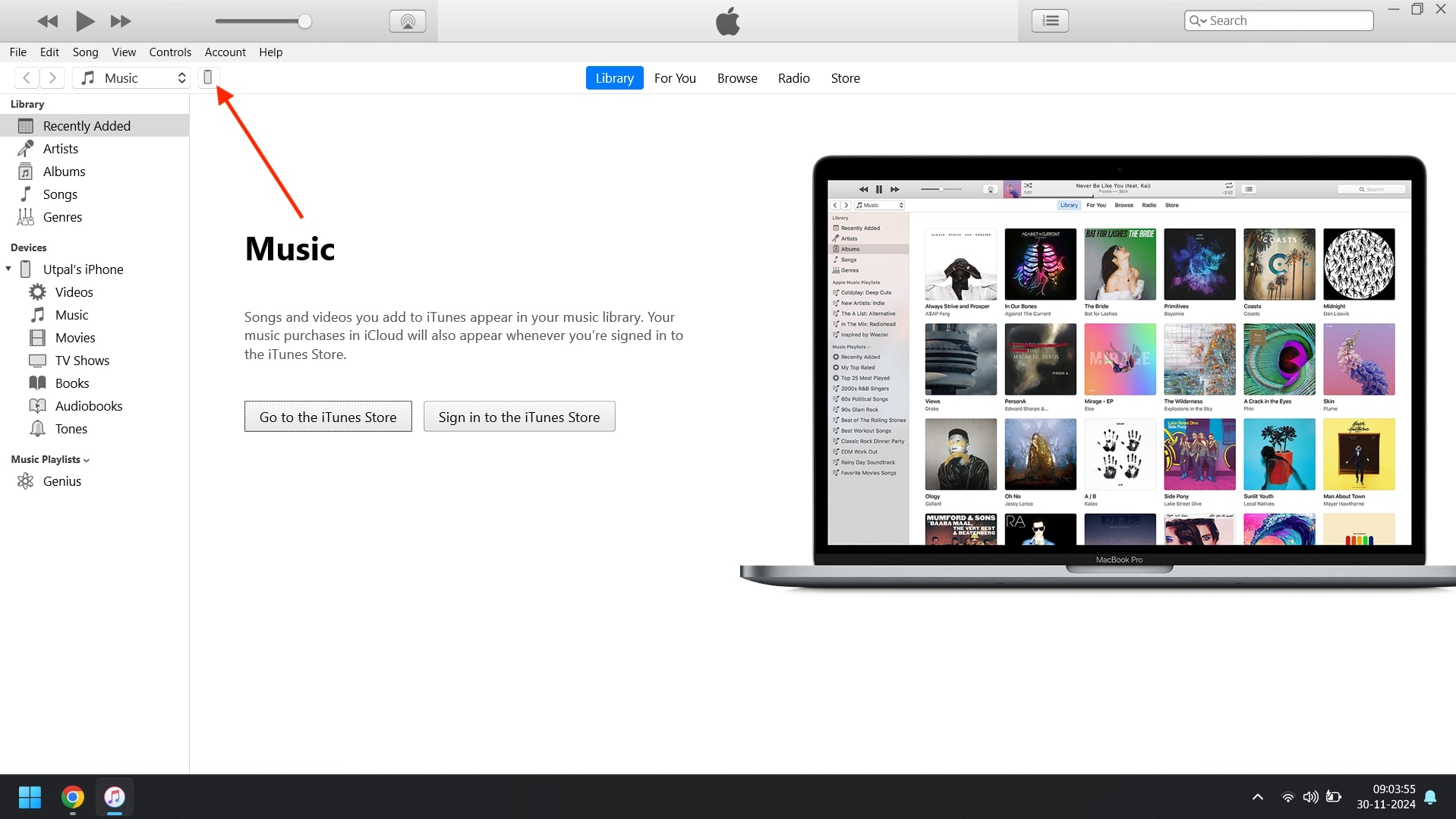Select the Artists microphone icon
This screenshot has width=1456, height=819.
pyautogui.click(x=26, y=149)
